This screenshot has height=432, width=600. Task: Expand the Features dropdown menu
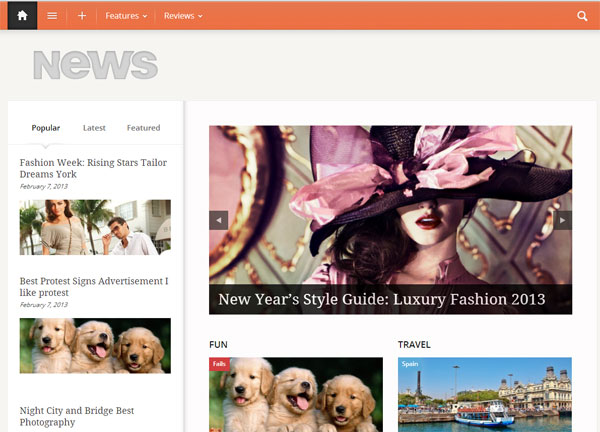pos(126,16)
